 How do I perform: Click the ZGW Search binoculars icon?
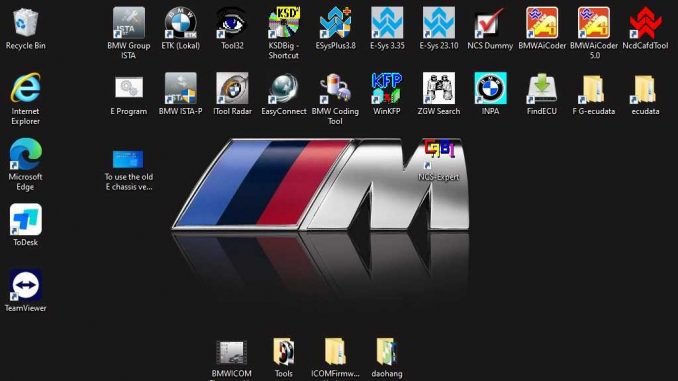438,89
